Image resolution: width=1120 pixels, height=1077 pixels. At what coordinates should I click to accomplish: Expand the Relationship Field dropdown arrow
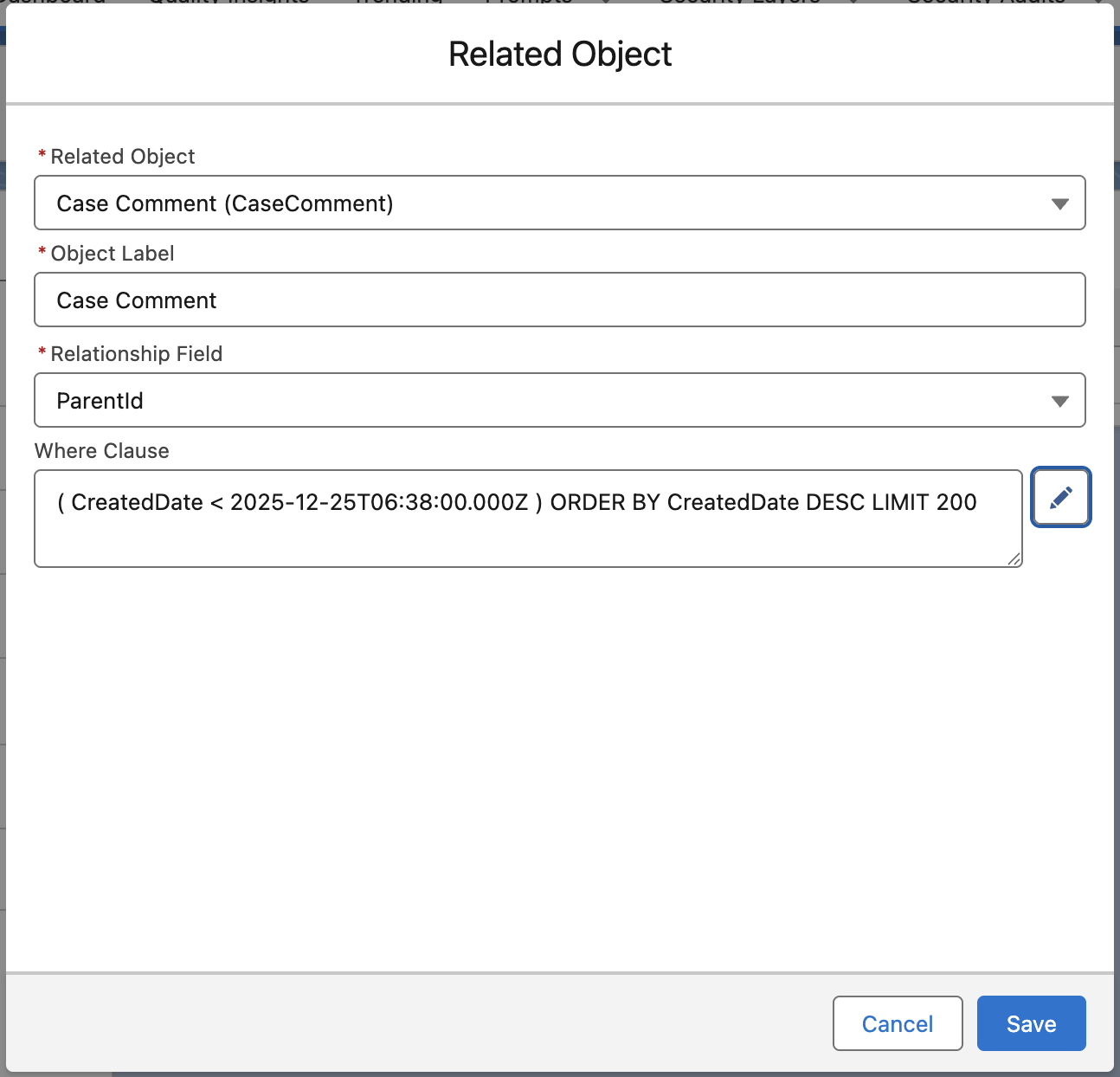(1059, 401)
